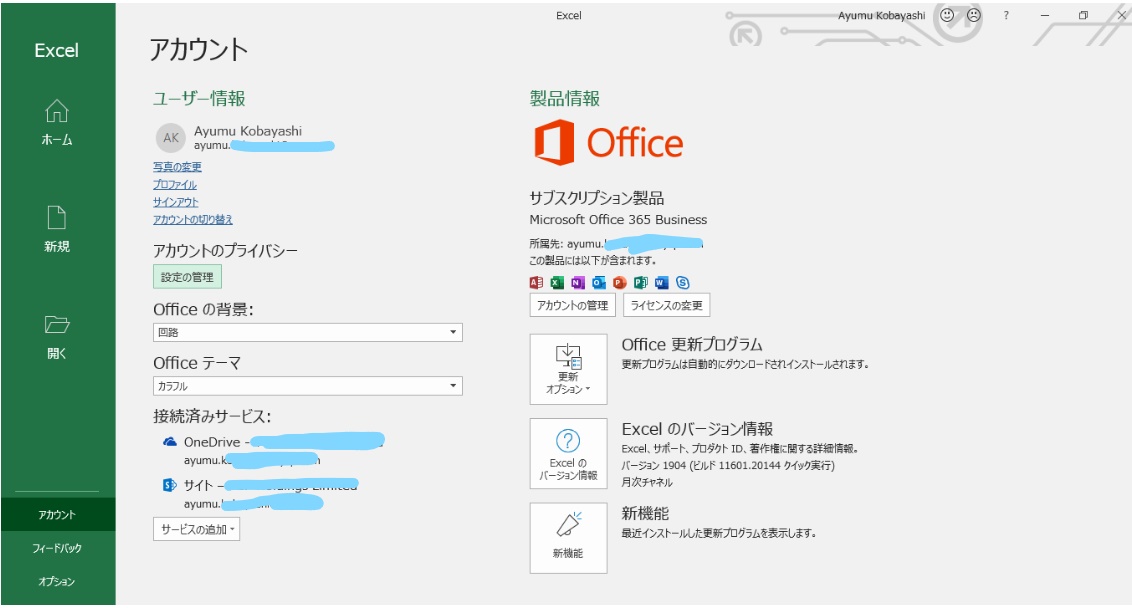The width and height of the screenshot is (1132, 608).
Task: Minimize the Excel window
Action: click(1045, 15)
